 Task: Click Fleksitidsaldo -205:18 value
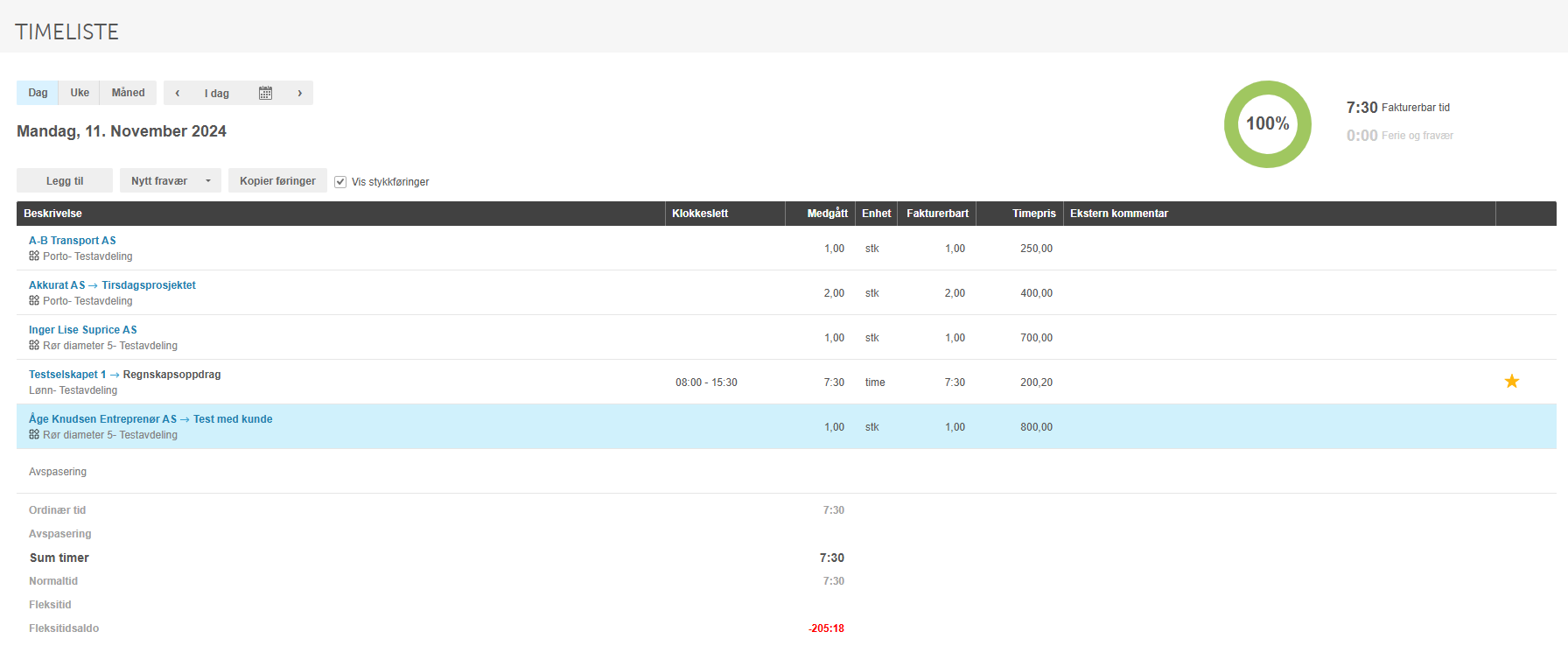(826, 628)
